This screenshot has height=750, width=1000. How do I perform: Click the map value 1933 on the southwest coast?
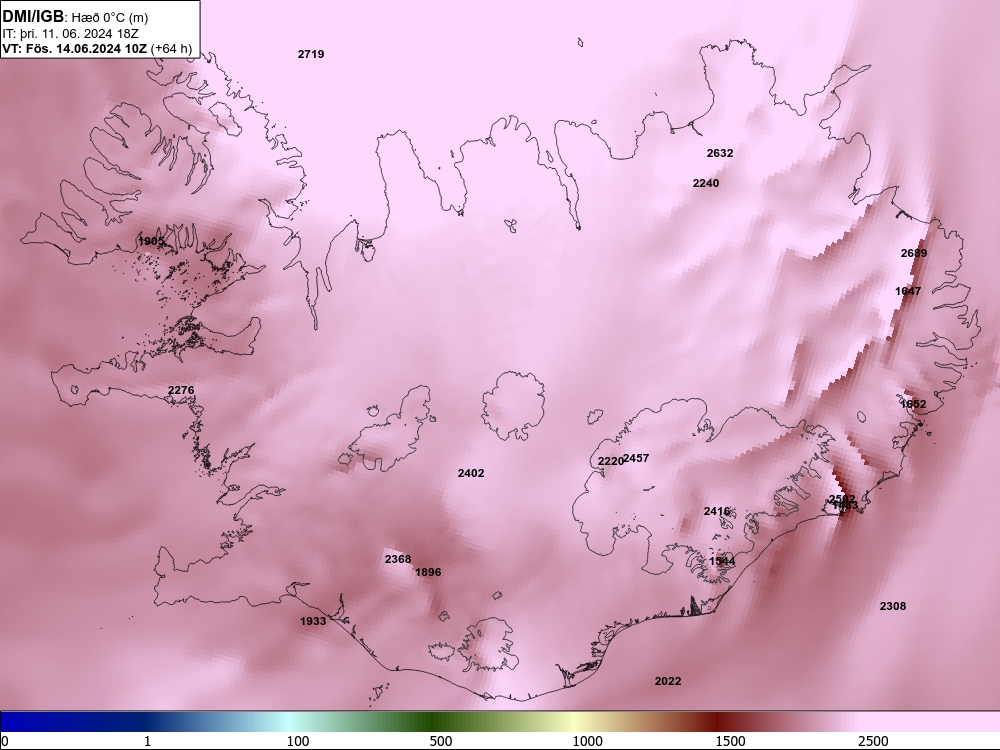[x=312, y=621]
